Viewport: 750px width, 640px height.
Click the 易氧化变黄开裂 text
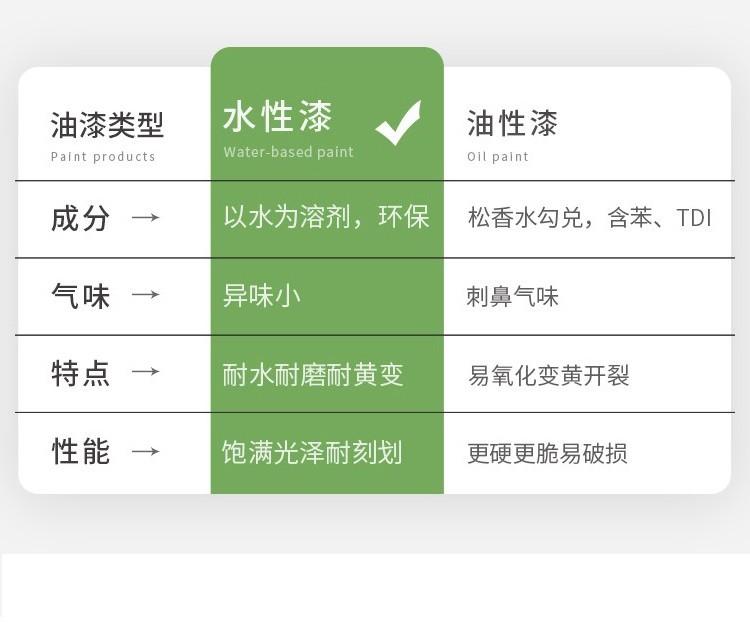(x=548, y=376)
